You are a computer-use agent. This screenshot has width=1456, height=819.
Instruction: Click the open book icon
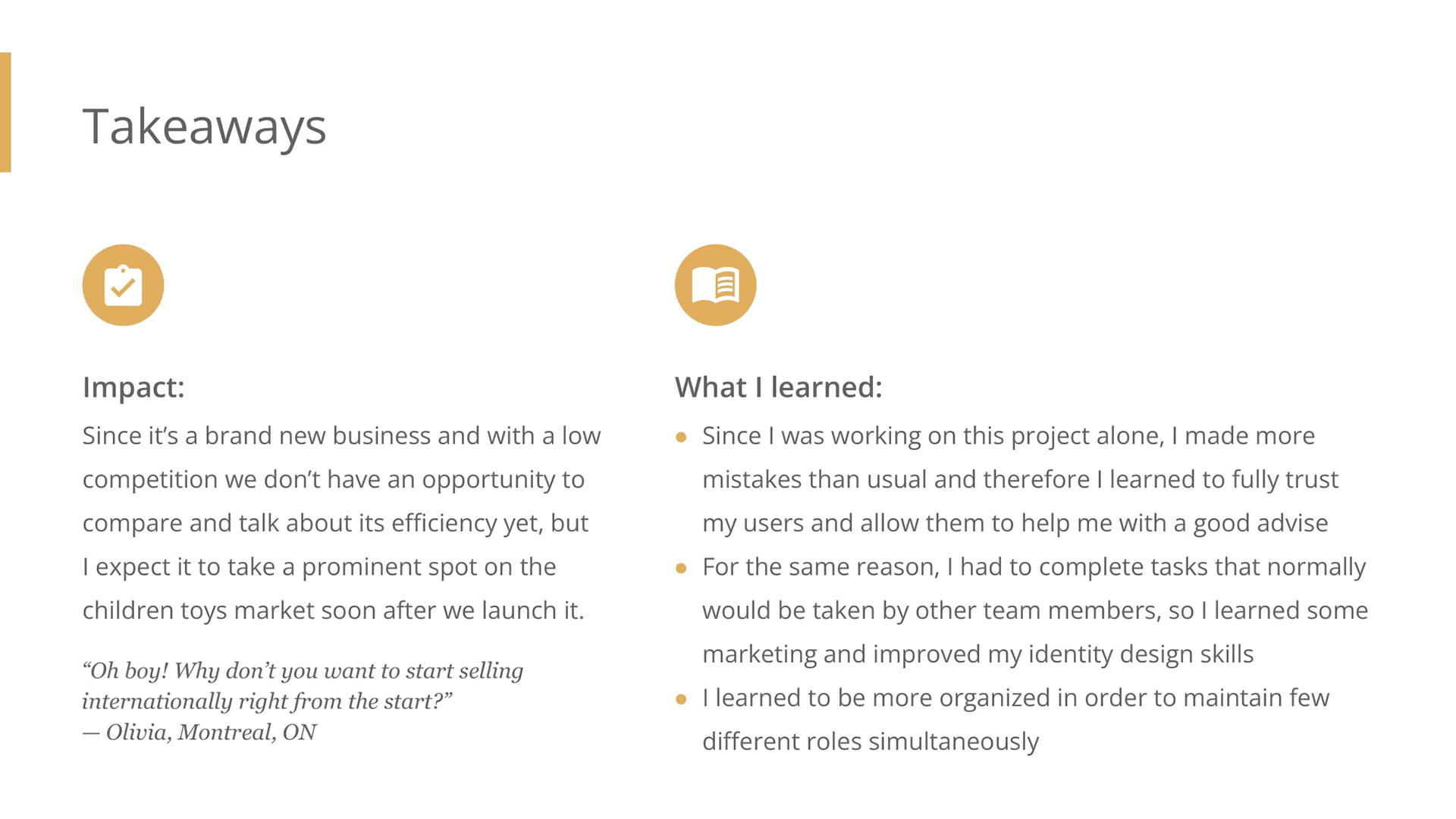click(x=715, y=285)
